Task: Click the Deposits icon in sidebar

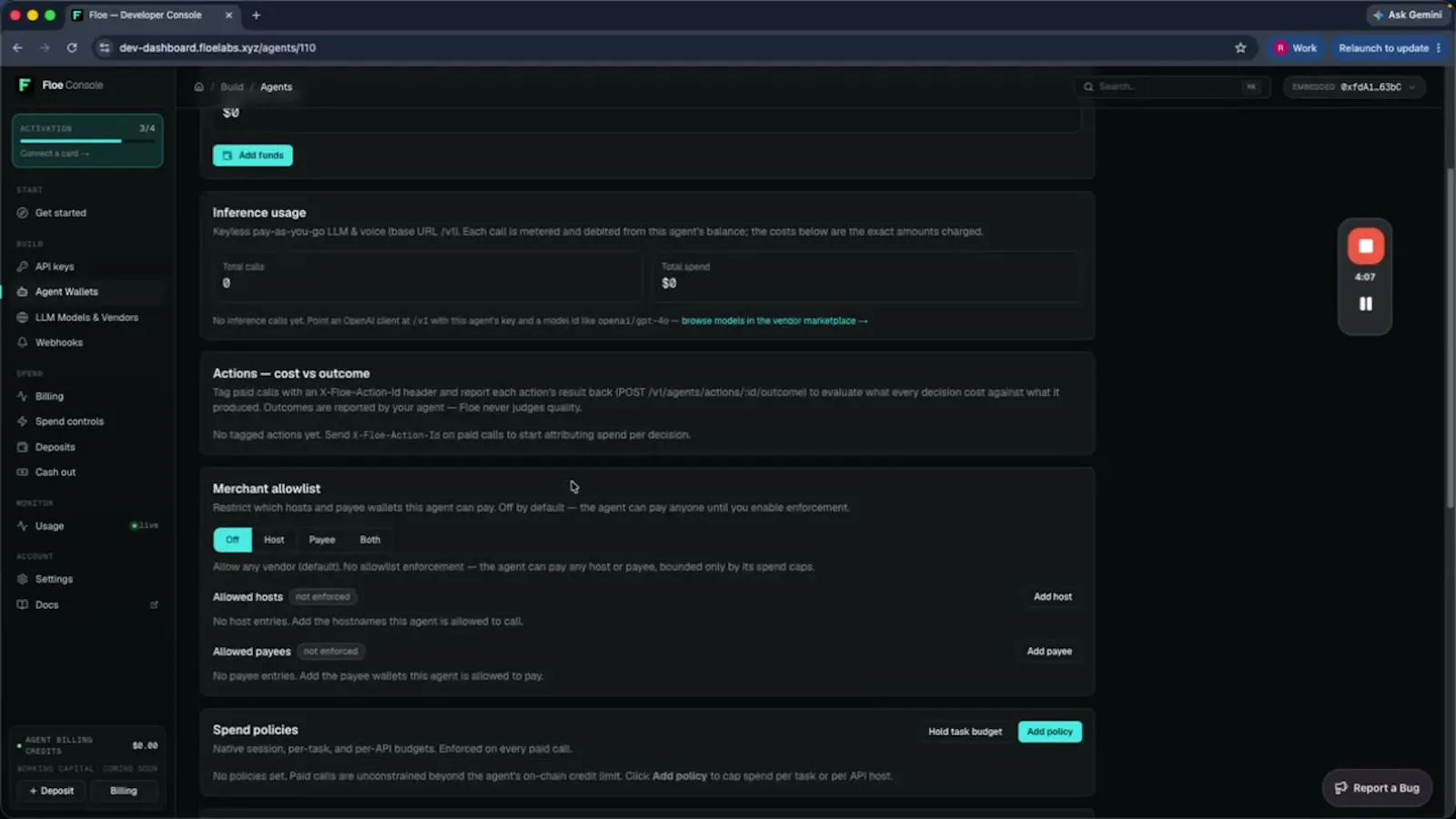Action: coord(23,448)
